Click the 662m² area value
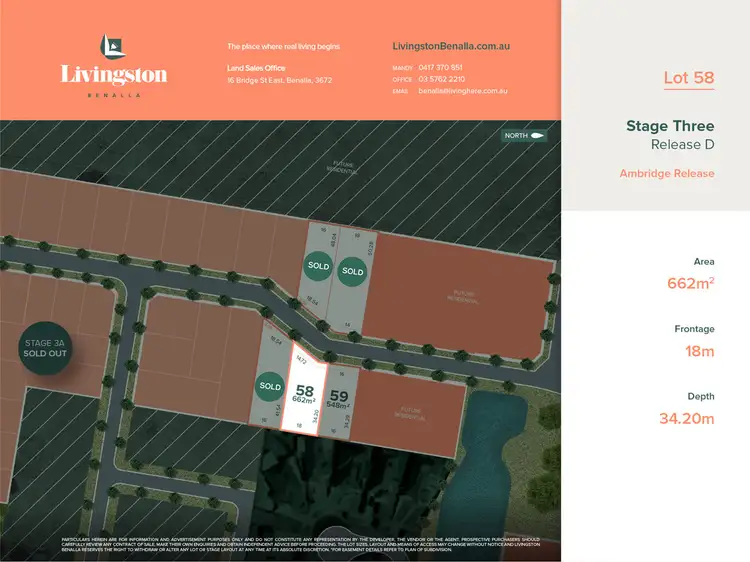The image size is (750, 562). (x=690, y=283)
